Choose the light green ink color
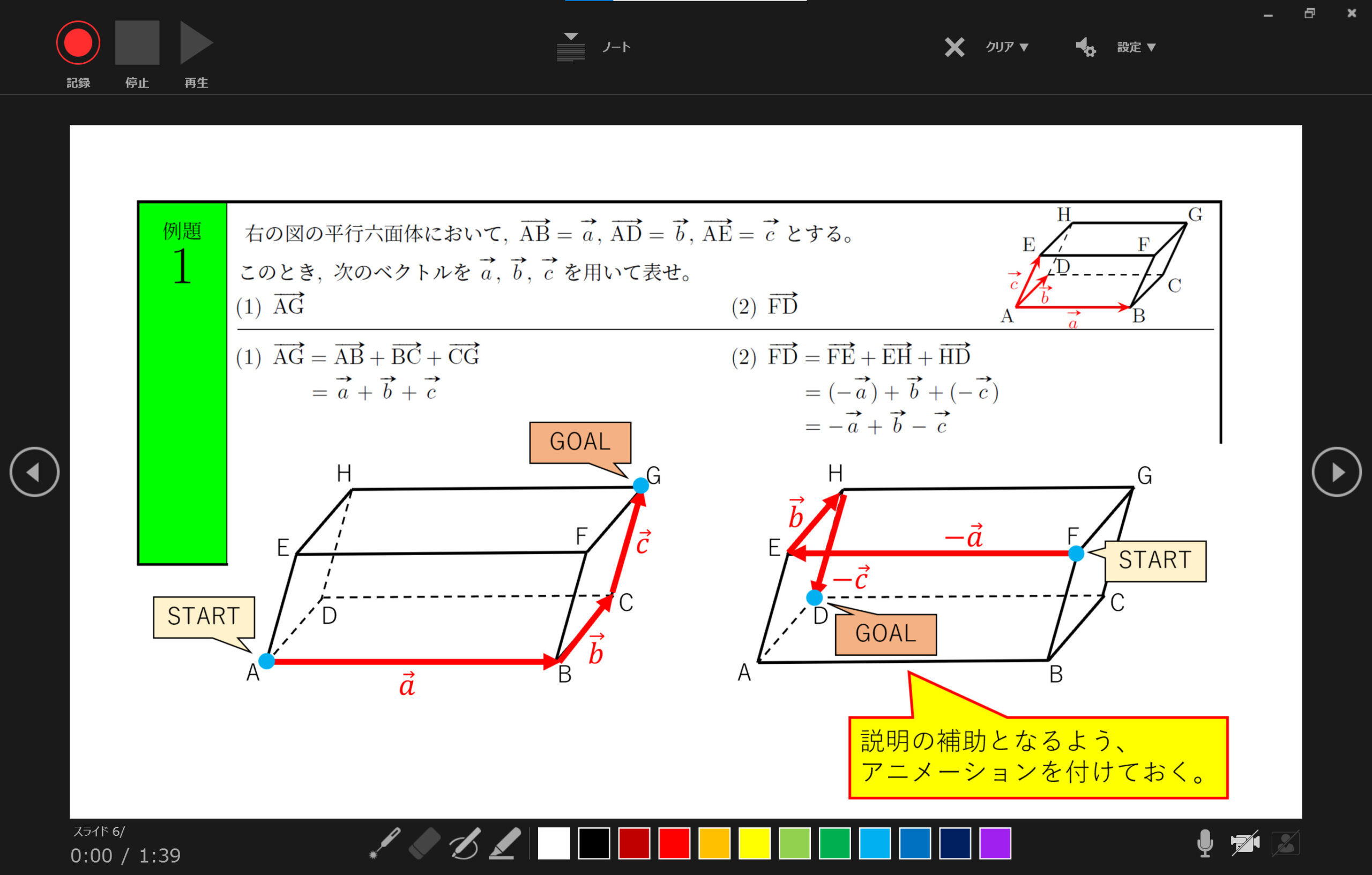 (x=795, y=843)
